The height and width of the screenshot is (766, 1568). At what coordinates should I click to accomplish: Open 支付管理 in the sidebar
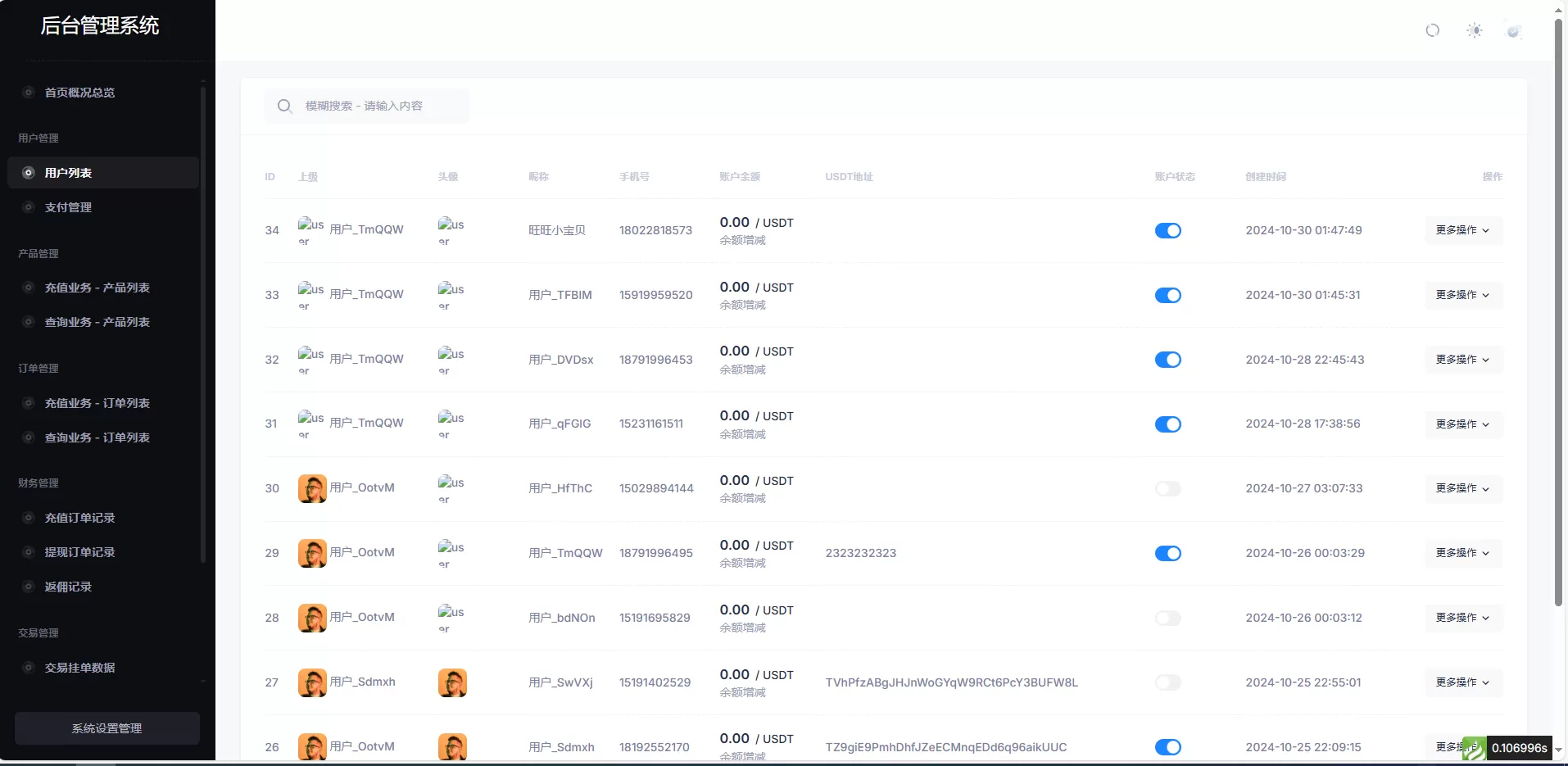point(68,207)
